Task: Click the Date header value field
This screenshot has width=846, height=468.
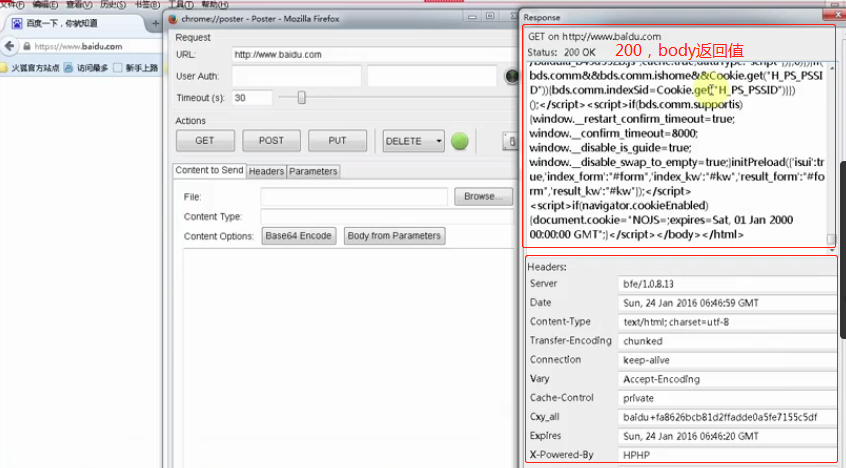Action: click(728, 303)
